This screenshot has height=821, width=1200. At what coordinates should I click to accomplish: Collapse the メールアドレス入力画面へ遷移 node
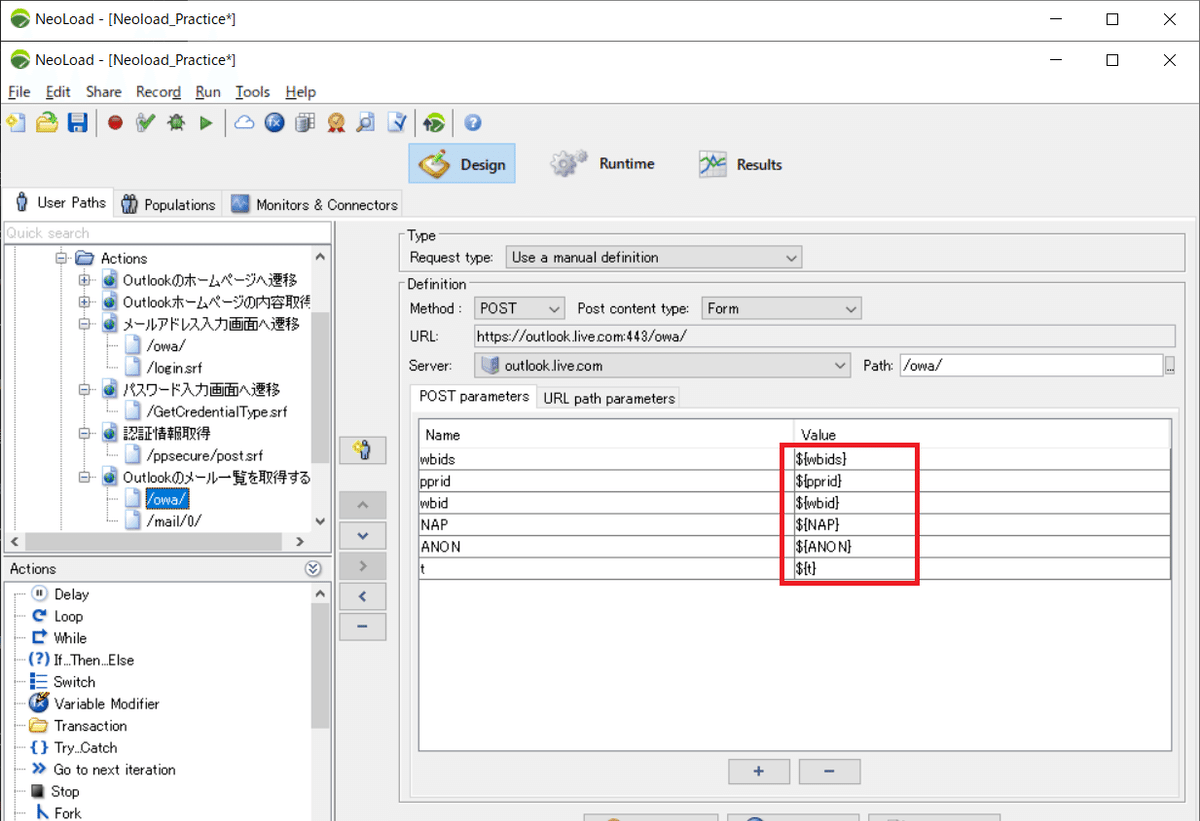(x=85, y=324)
